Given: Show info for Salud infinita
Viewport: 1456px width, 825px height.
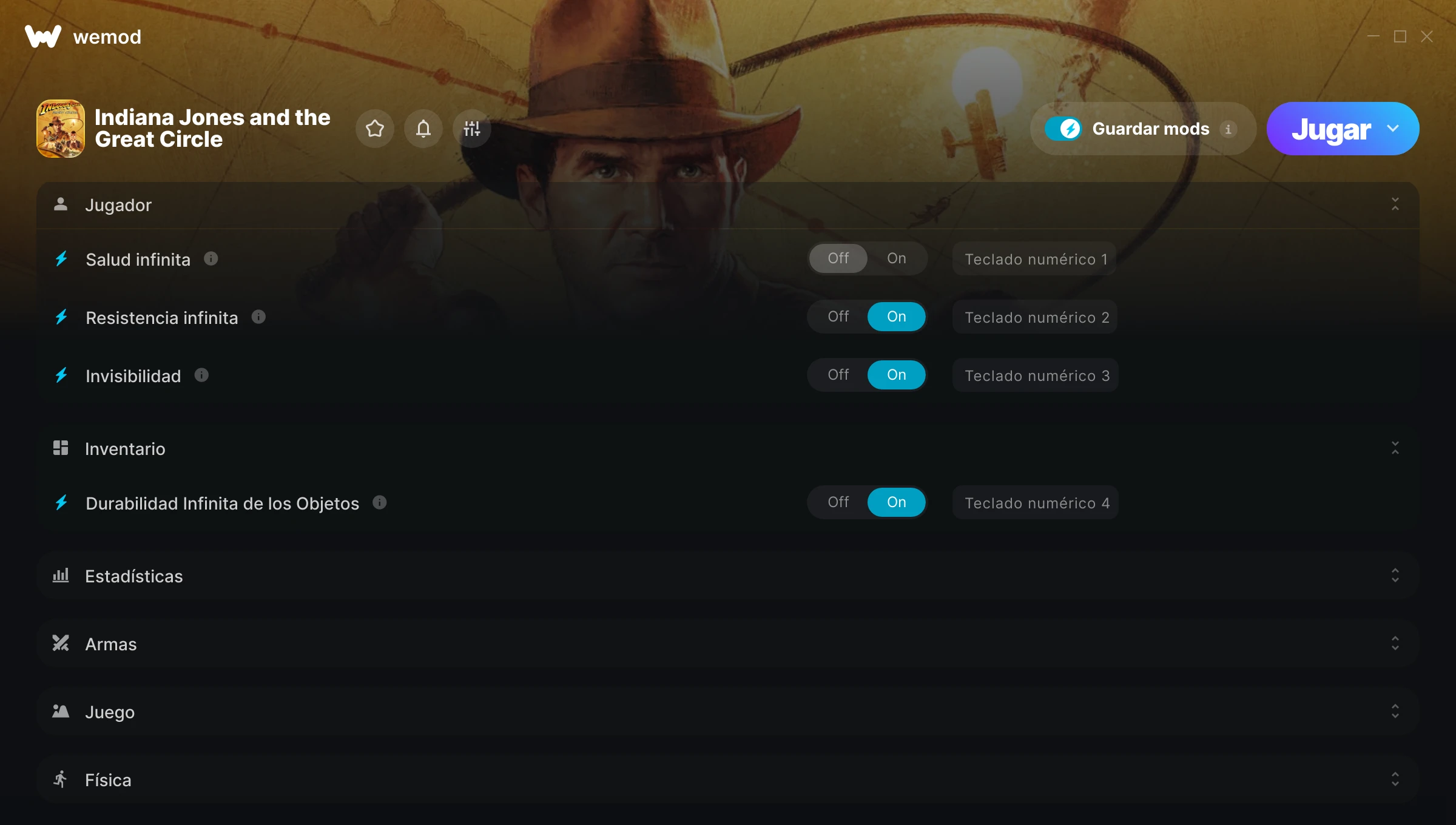Looking at the screenshot, I should [x=211, y=259].
